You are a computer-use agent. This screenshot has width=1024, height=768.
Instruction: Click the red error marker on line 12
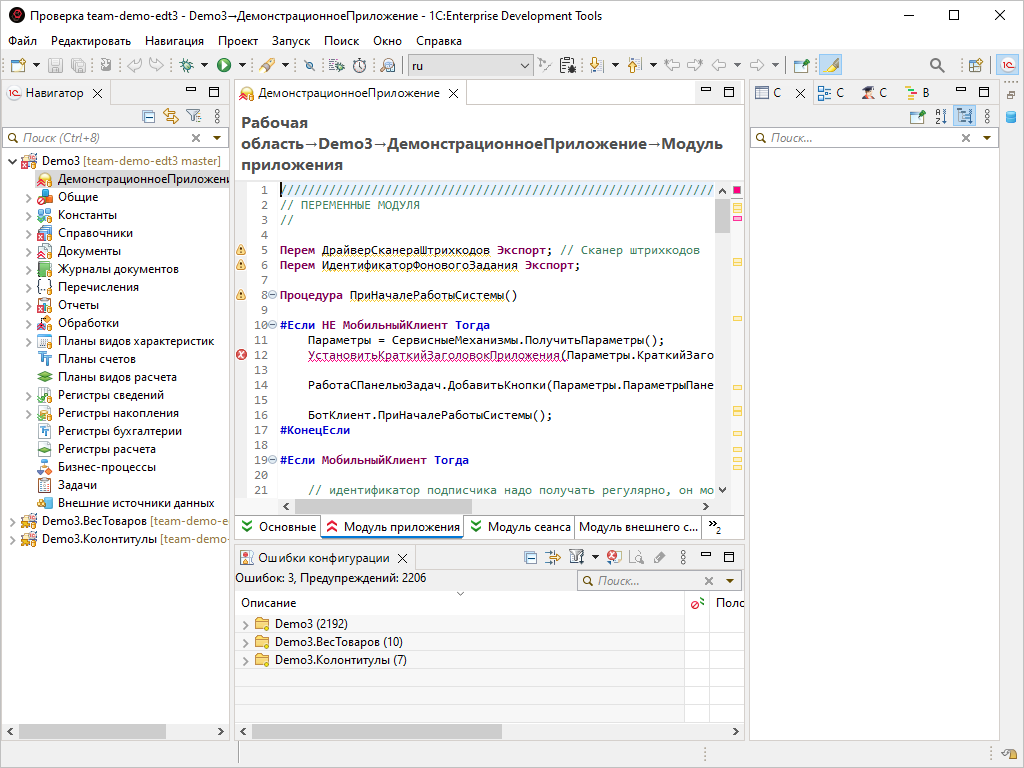tap(241, 355)
